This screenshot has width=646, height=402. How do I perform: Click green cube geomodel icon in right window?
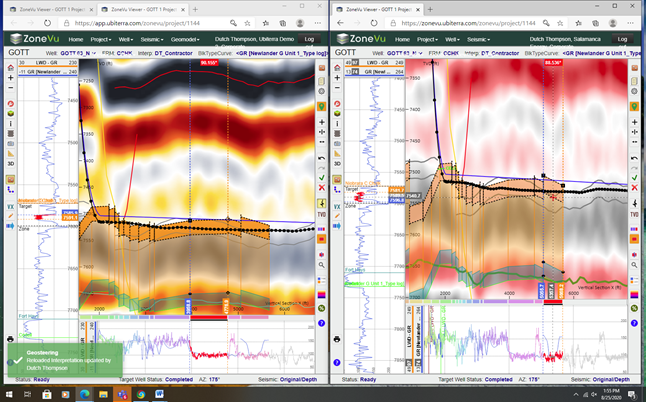(x=337, y=113)
